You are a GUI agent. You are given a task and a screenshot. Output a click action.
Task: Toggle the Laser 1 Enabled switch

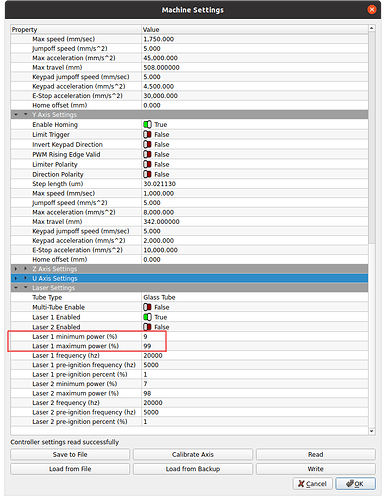click(147, 317)
